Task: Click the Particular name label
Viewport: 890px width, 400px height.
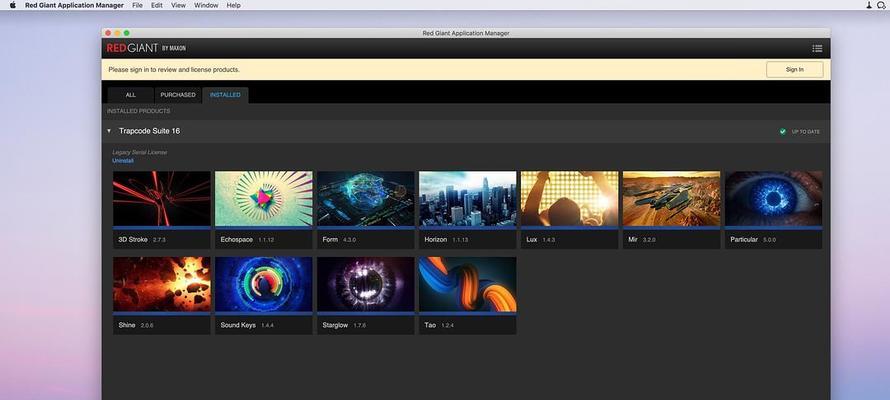Action: [x=744, y=239]
